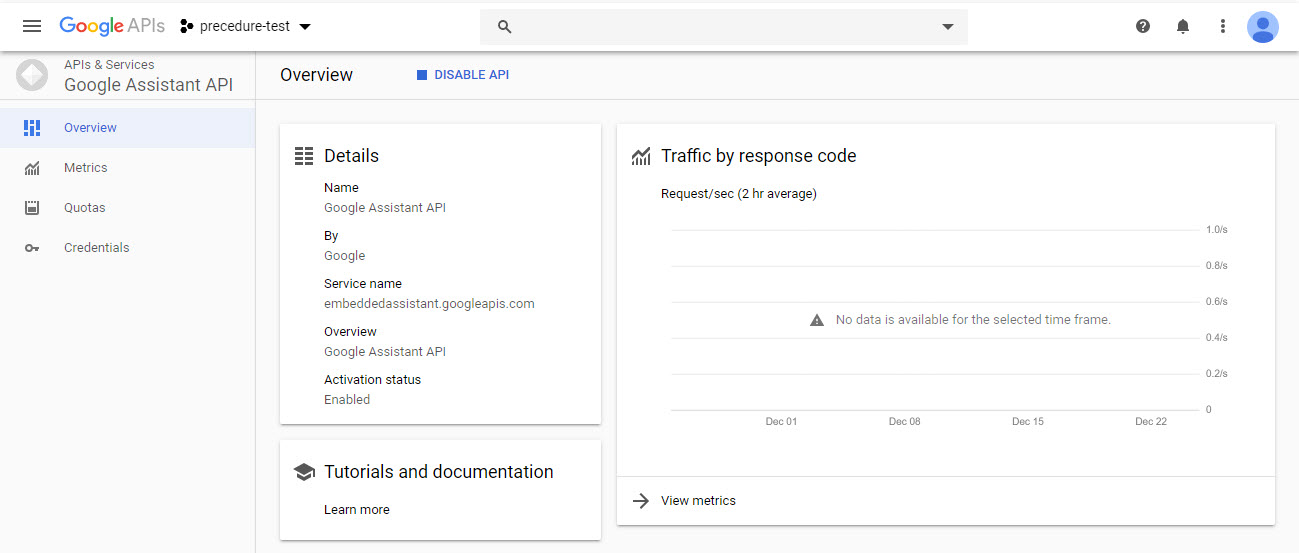Show notifications bell
Screen dimensions: 1299x553
[x=1183, y=26]
